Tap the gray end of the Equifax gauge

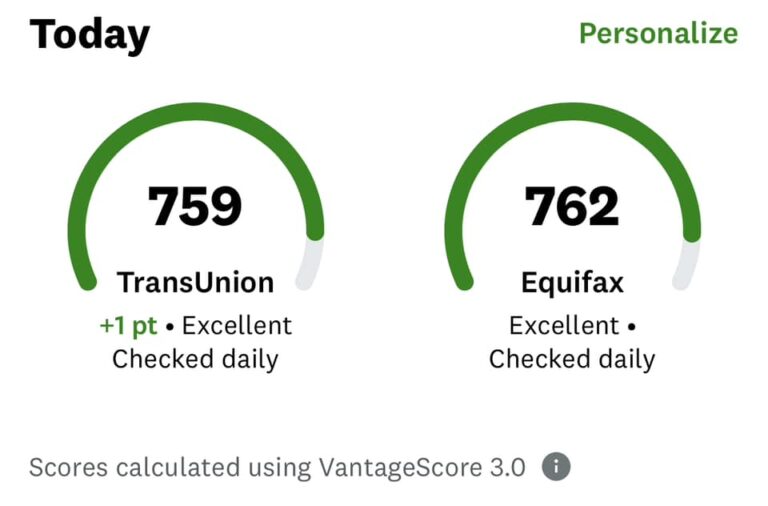click(688, 265)
